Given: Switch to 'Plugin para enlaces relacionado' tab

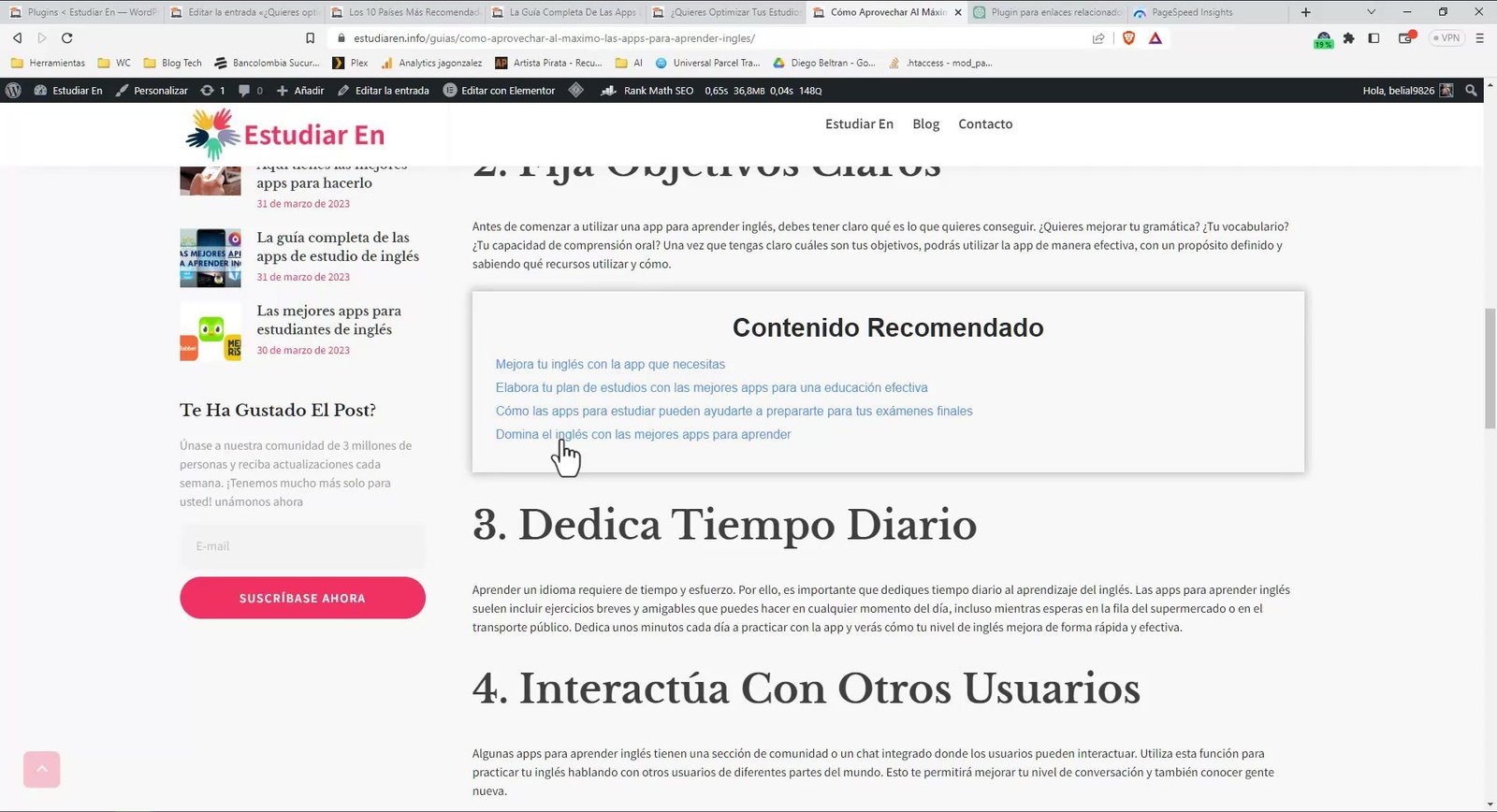Looking at the screenshot, I should click(x=1047, y=12).
